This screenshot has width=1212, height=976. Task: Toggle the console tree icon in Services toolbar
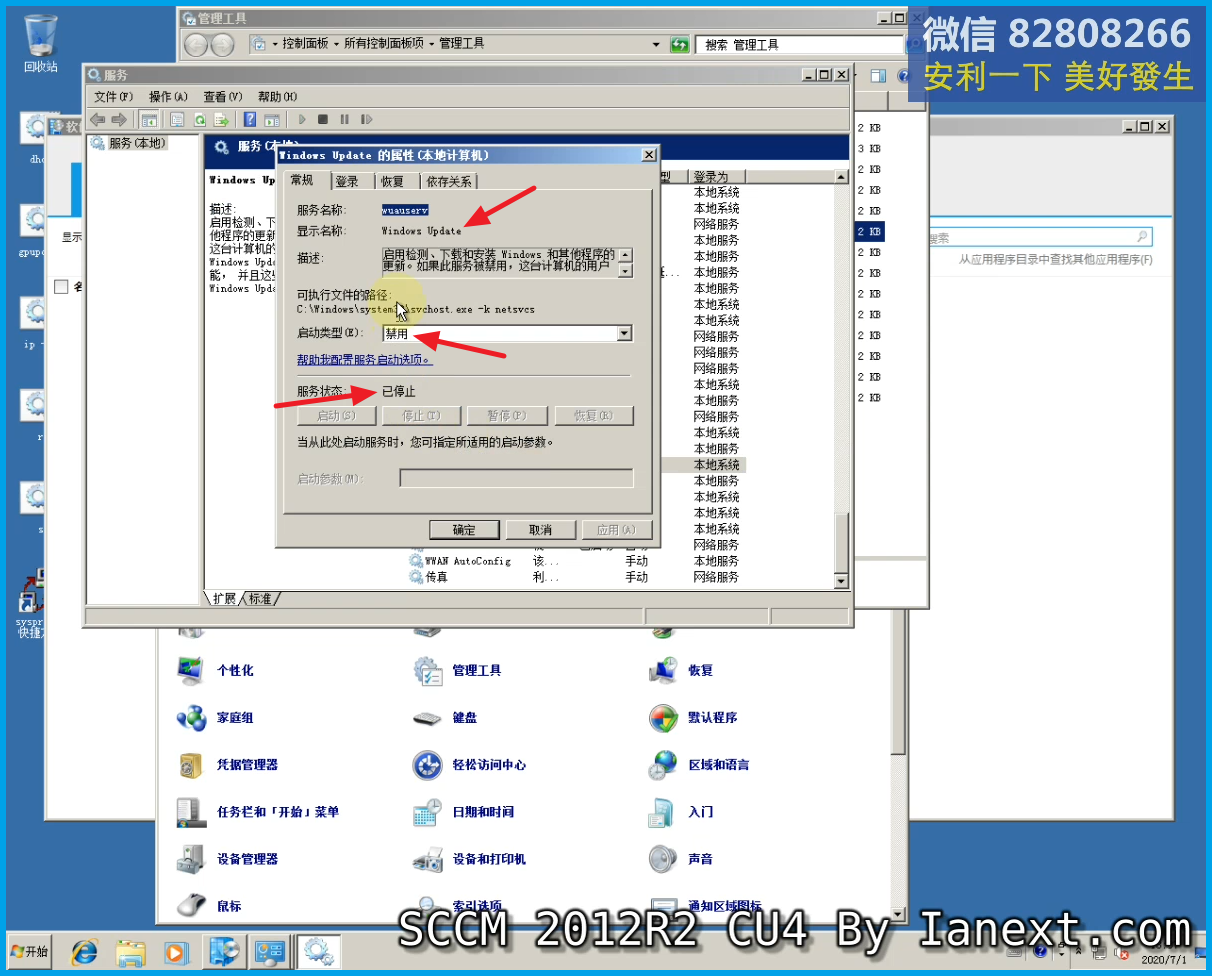coord(149,119)
